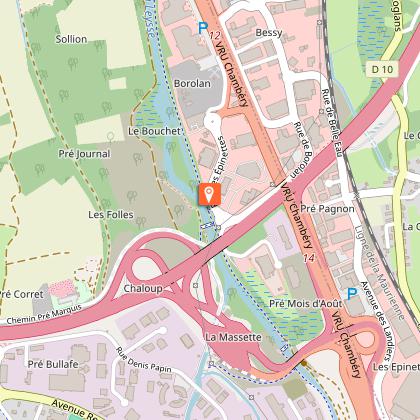Image resolution: width=420 pixels, height=420 pixels.
Task: Select the parking icon near Borolan
Action: (x=203, y=28)
